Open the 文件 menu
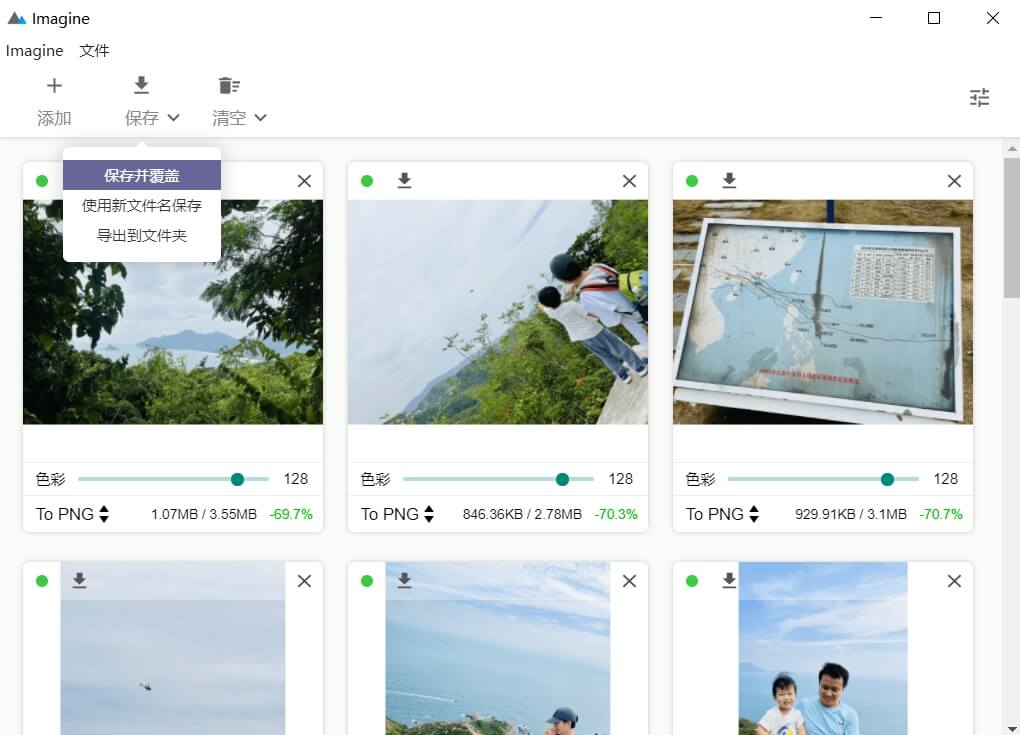This screenshot has width=1020, height=735. coord(94,51)
